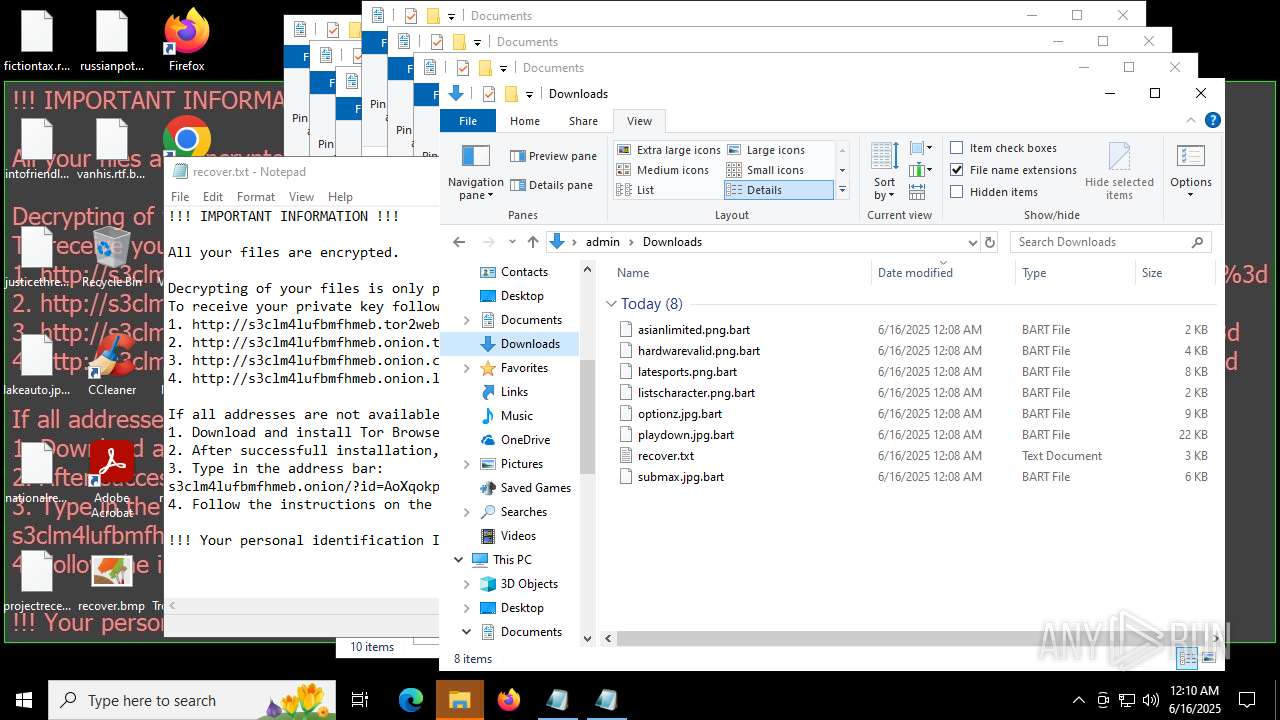Select Medium icons layout
Viewport: 1280px width, 720px height.
(662, 170)
